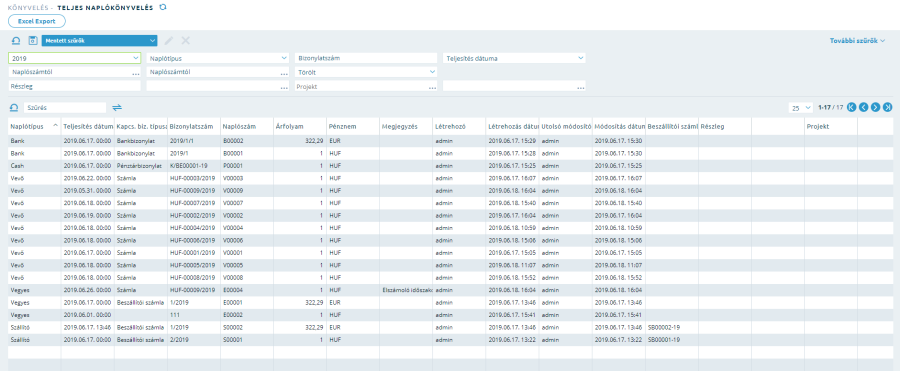Sort by Pénznem column header
This screenshot has width=900, height=371.
(352, 126)
